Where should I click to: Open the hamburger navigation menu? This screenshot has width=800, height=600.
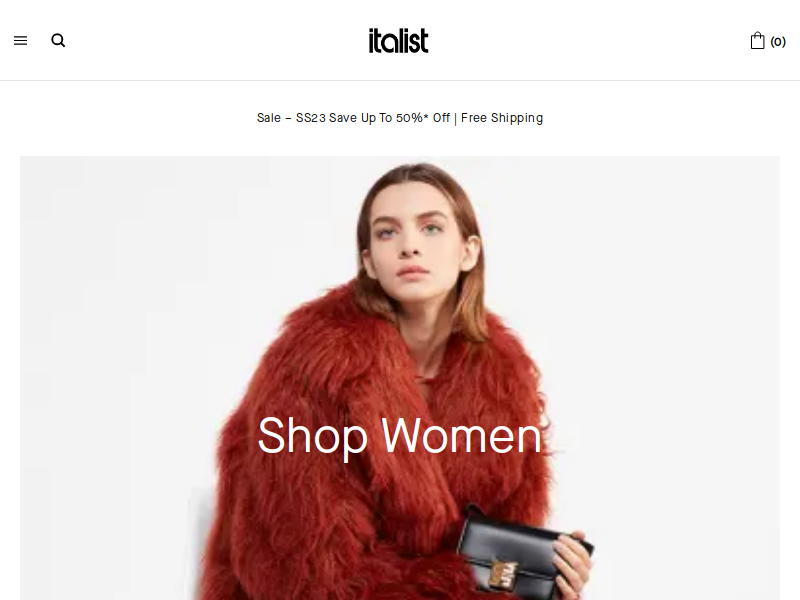[20, 40]
